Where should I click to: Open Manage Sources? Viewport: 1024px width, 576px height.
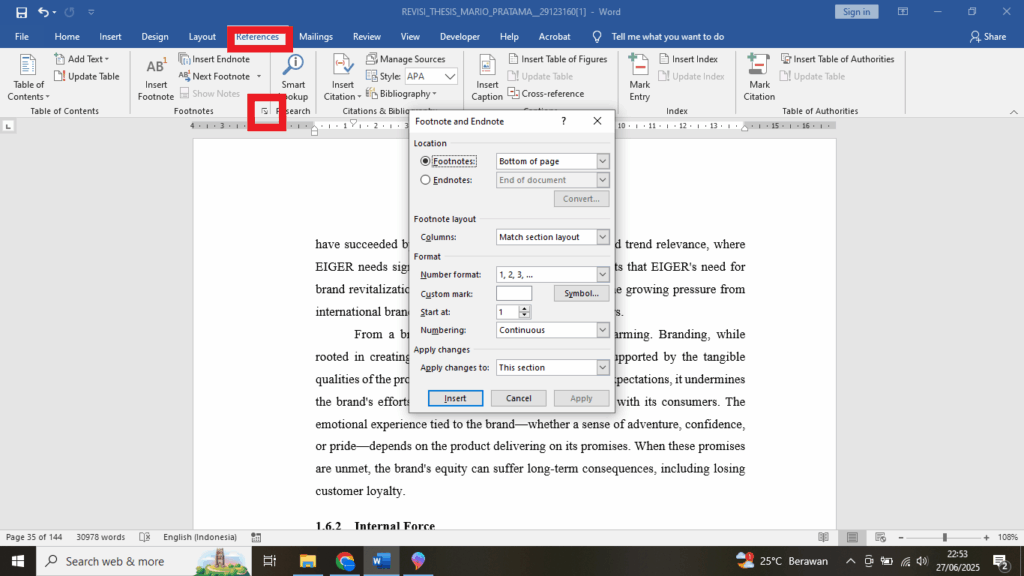coord(406,59)
